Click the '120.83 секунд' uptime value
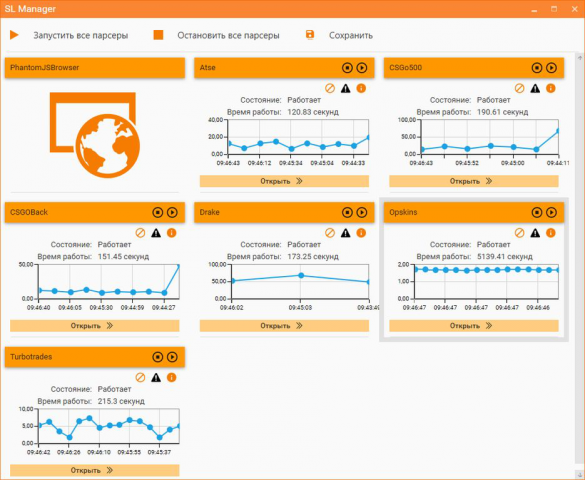The width and height of the screenshot is (585, 480). coord(313,112)
